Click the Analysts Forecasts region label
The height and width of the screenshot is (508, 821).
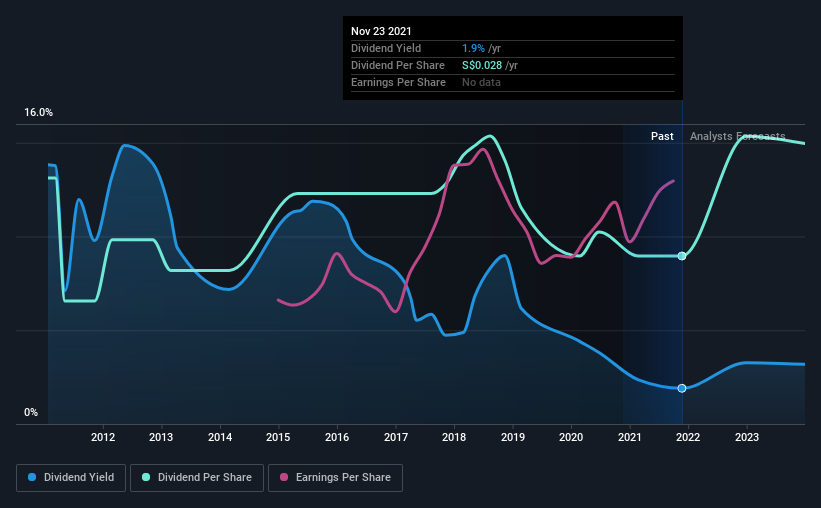737,136
